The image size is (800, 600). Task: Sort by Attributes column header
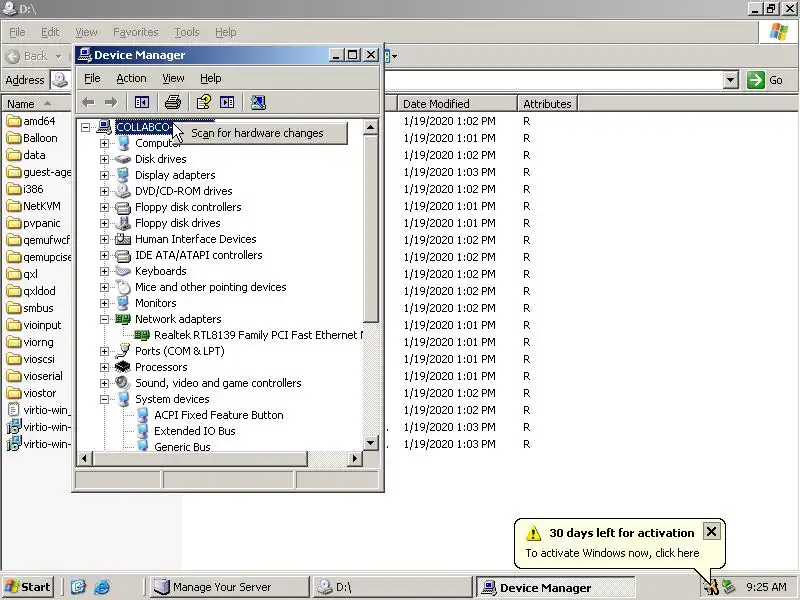(x=548, y=104)
